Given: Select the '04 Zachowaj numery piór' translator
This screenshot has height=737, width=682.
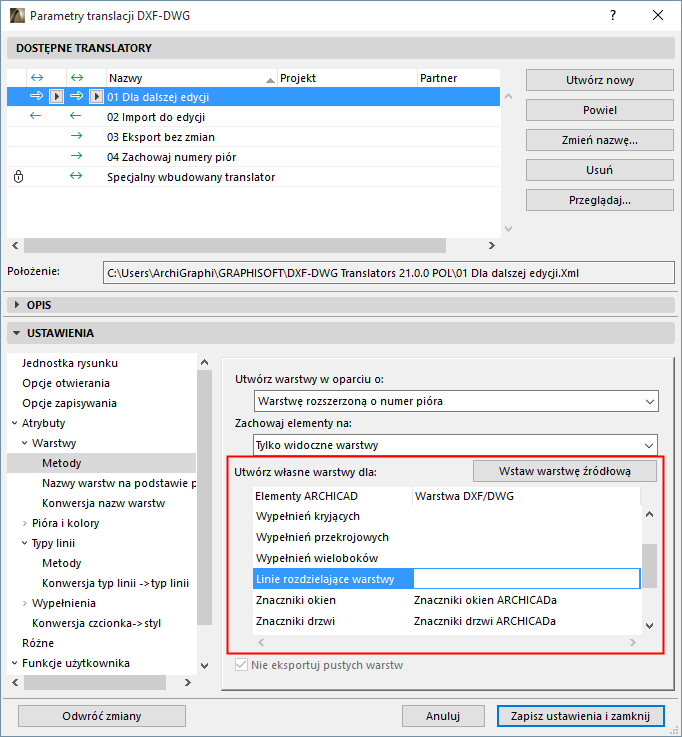Looking at the screenshot, I should coord(253,157).
